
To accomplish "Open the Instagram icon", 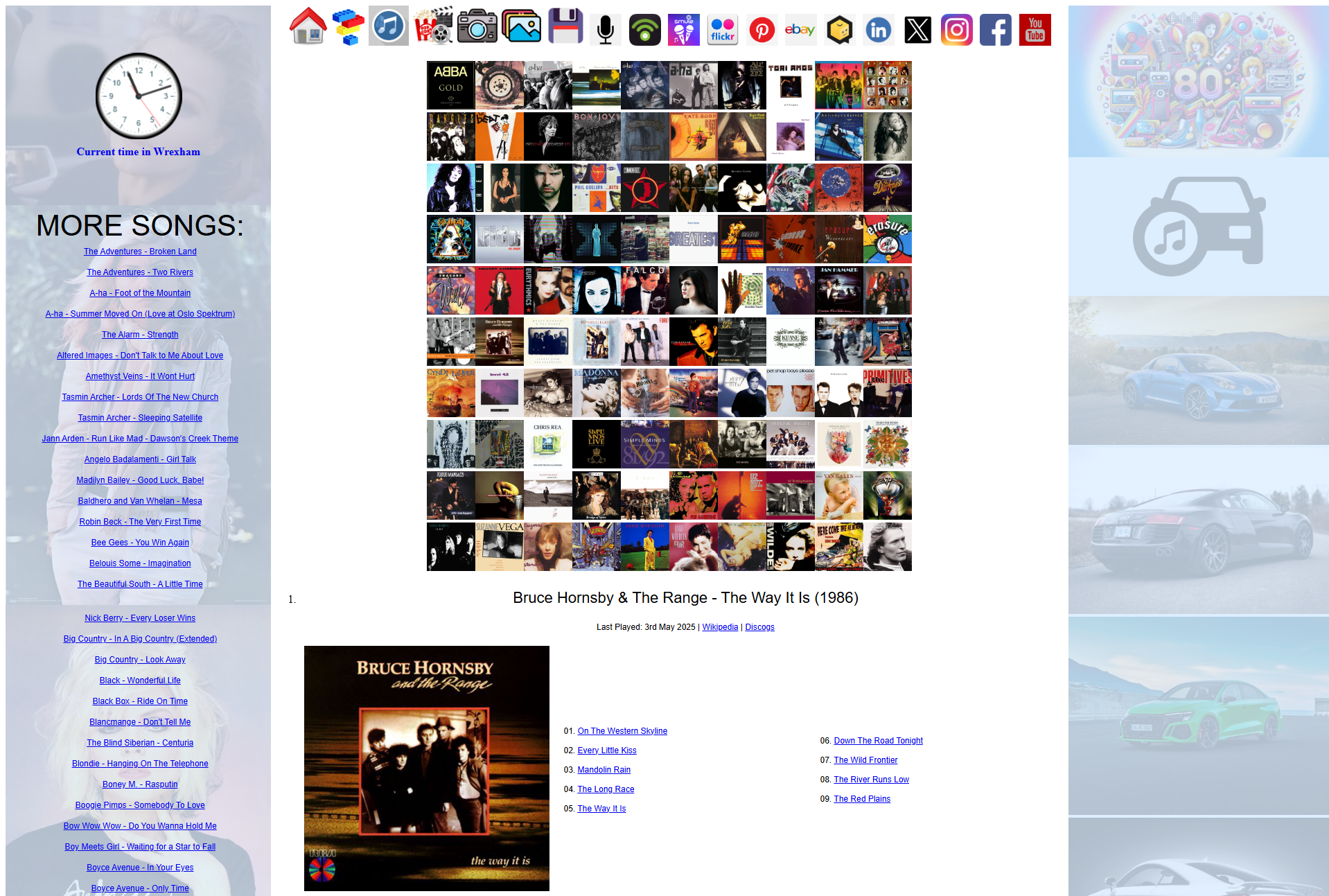I will pyautogui.click(x=957, y=30).
